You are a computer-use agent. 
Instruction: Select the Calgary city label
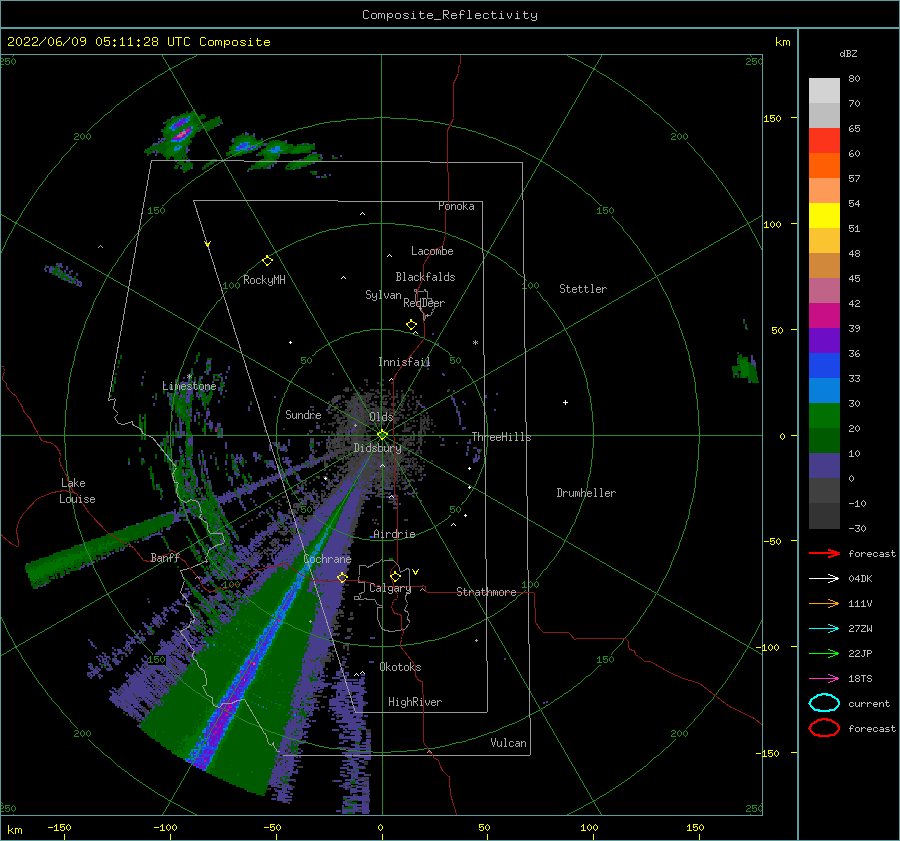(390, 588)
